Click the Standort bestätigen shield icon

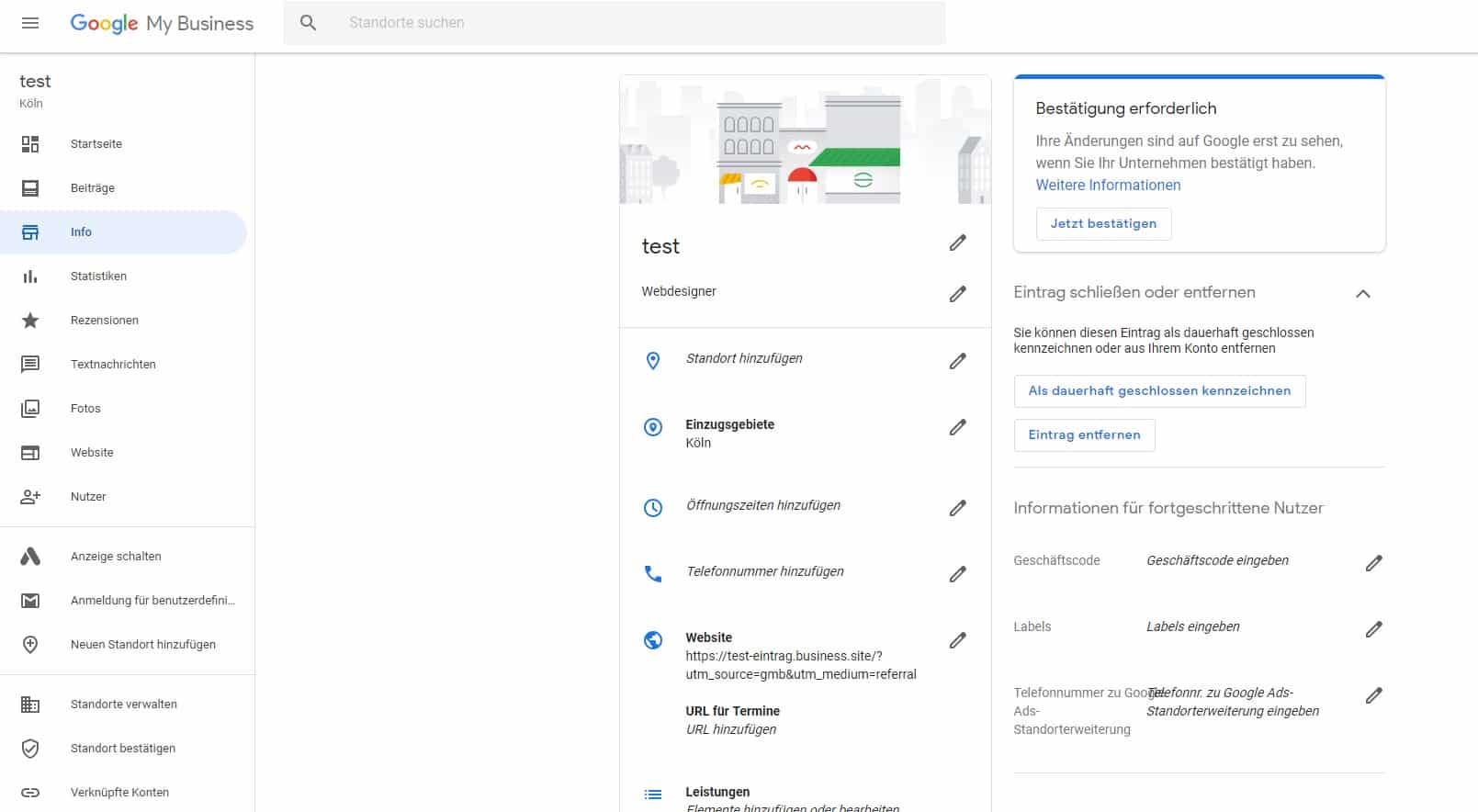pos(30,749)
